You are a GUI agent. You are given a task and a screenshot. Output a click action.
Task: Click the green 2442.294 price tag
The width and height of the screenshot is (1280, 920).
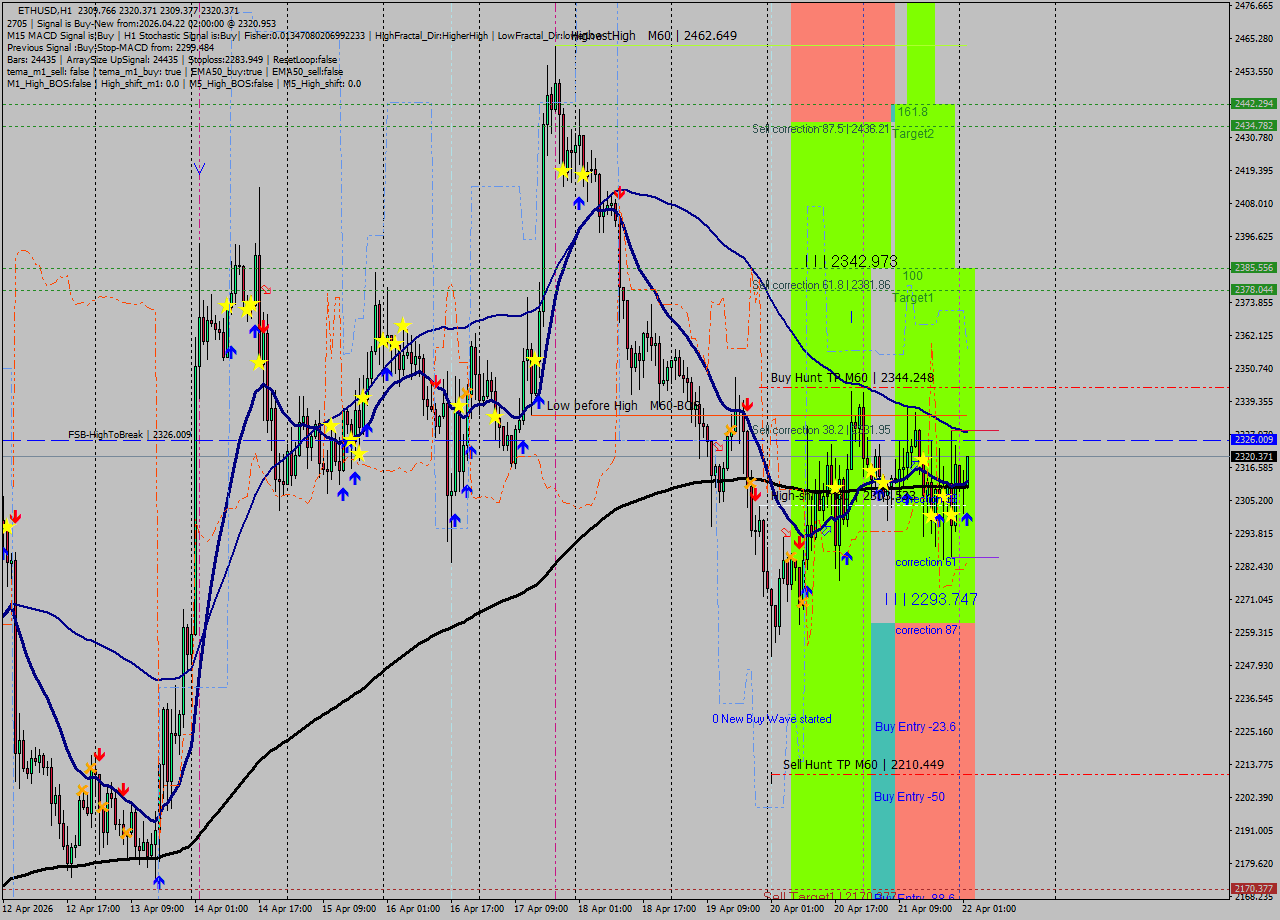click(1253, 104)
